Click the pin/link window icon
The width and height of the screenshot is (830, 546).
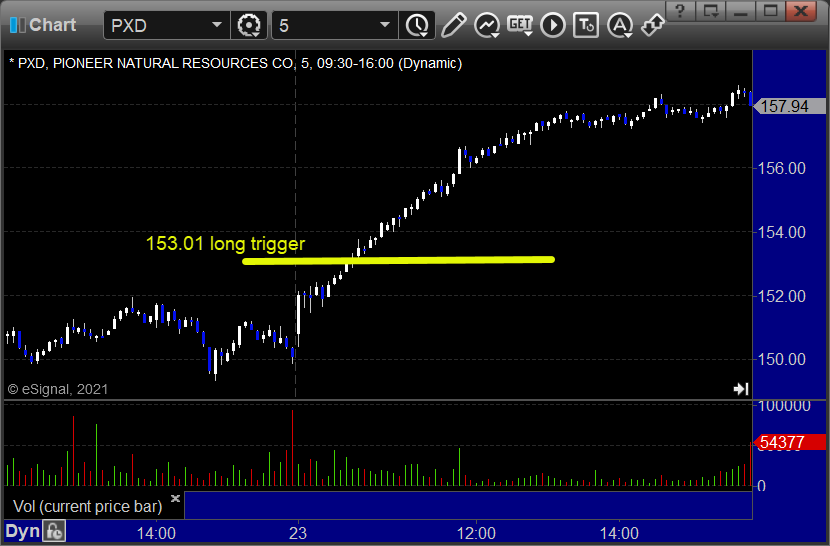click(653, 25)
